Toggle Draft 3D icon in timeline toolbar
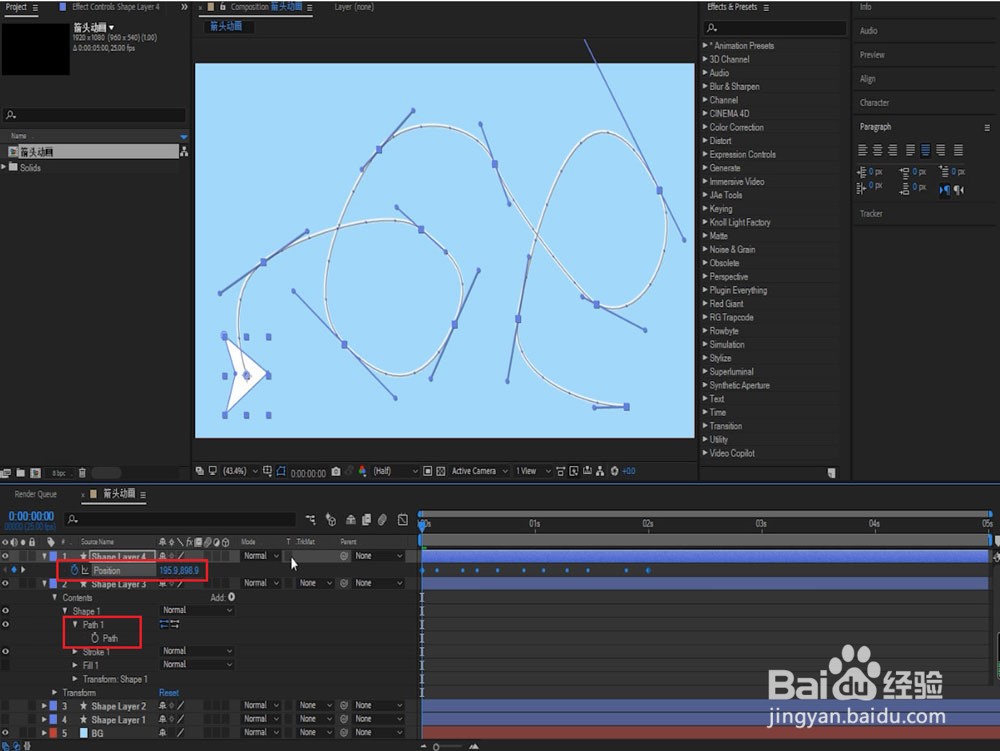 pyautogui.click(x=331, y=520)
